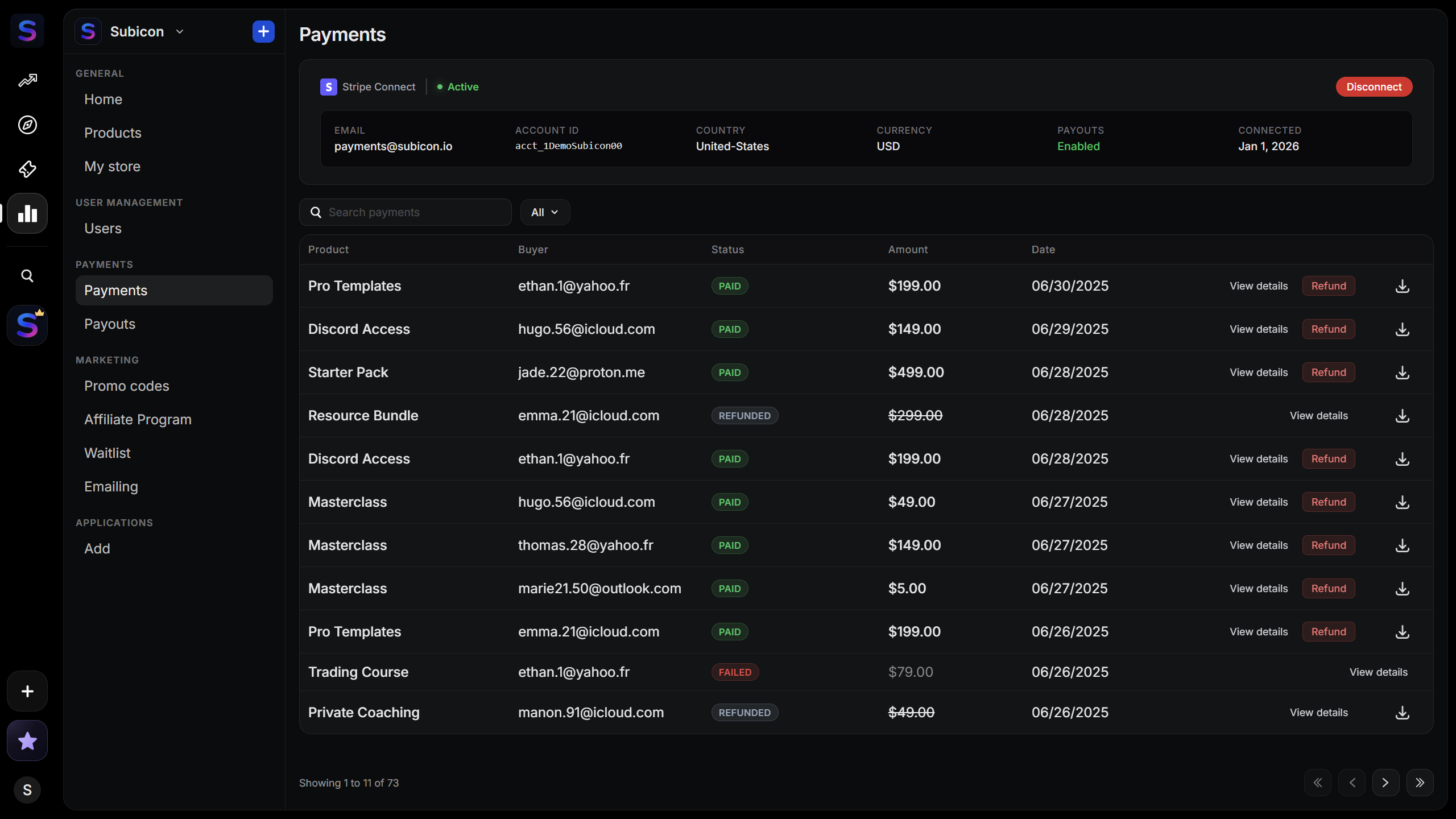View details of hugo.56@icloud.com Discord Access payment

[1259, 329]
